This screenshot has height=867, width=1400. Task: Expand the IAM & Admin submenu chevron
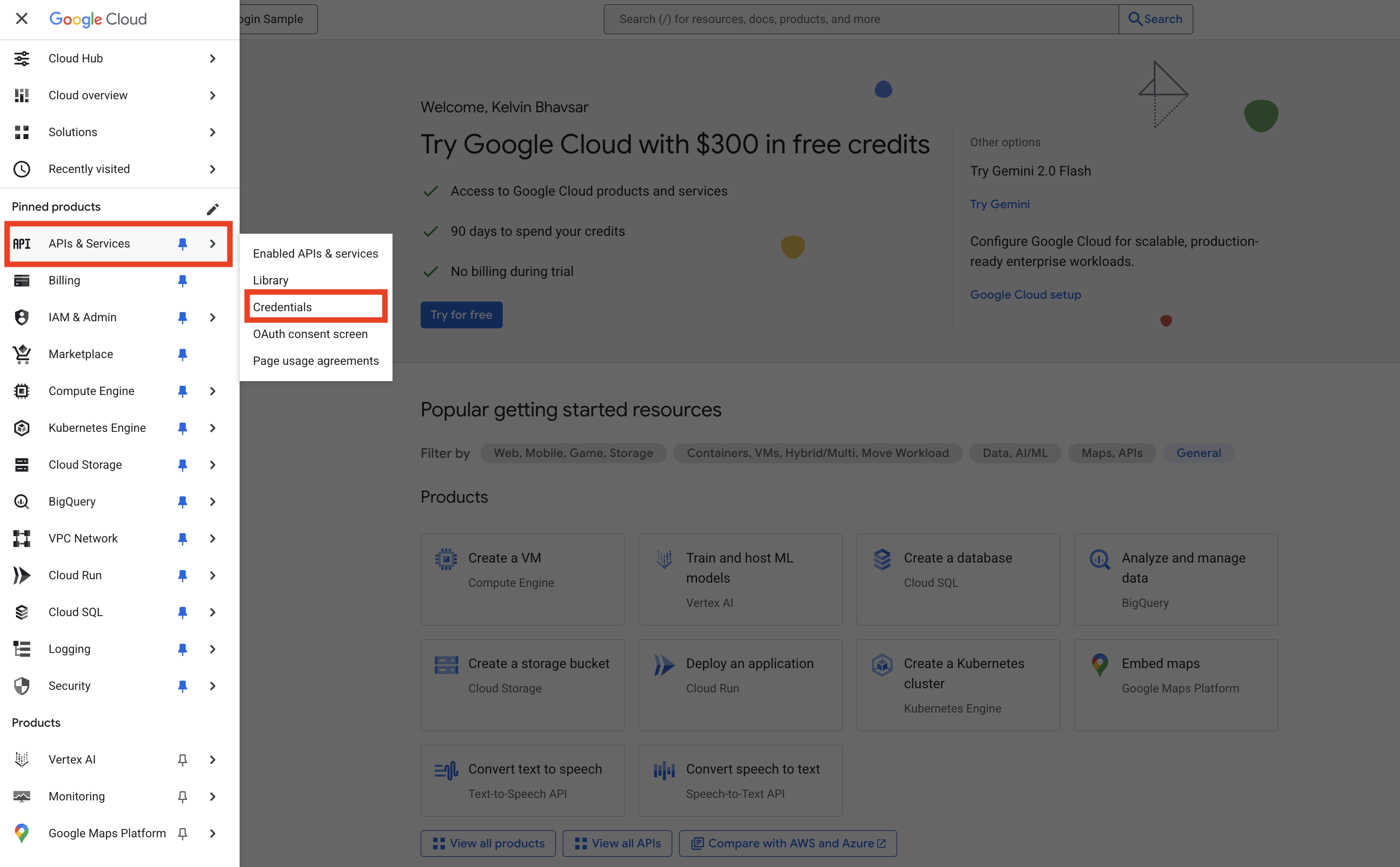click(x=213, y=317)
